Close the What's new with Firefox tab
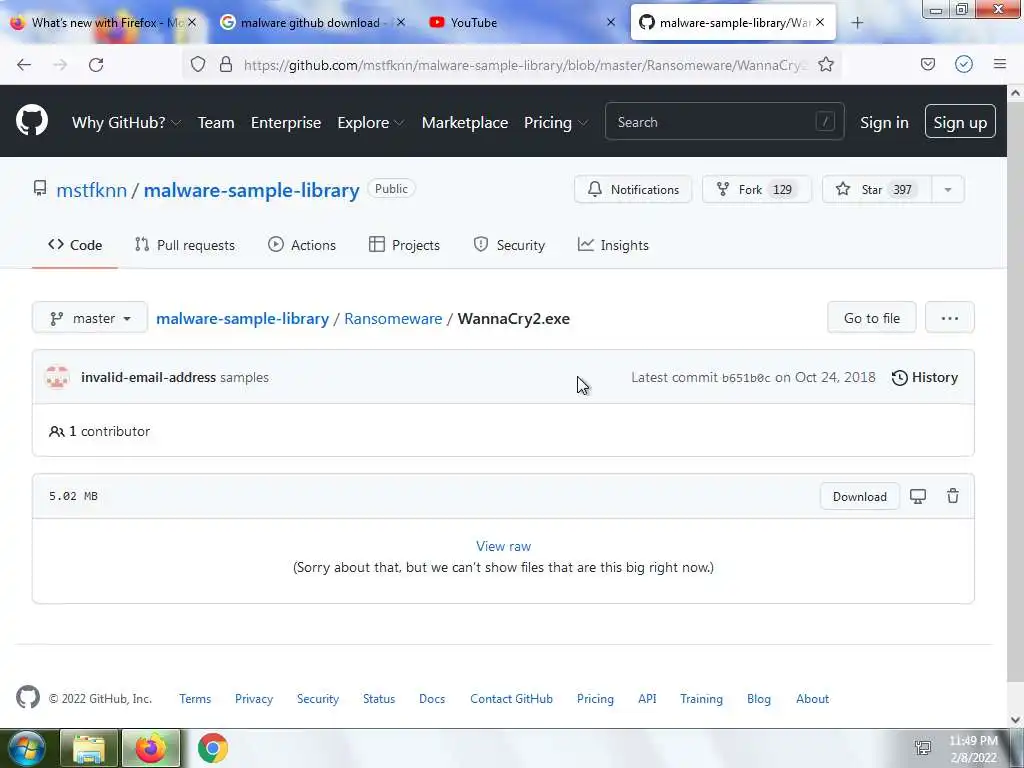Screen dimensions: 1024x768 (192, 22)
